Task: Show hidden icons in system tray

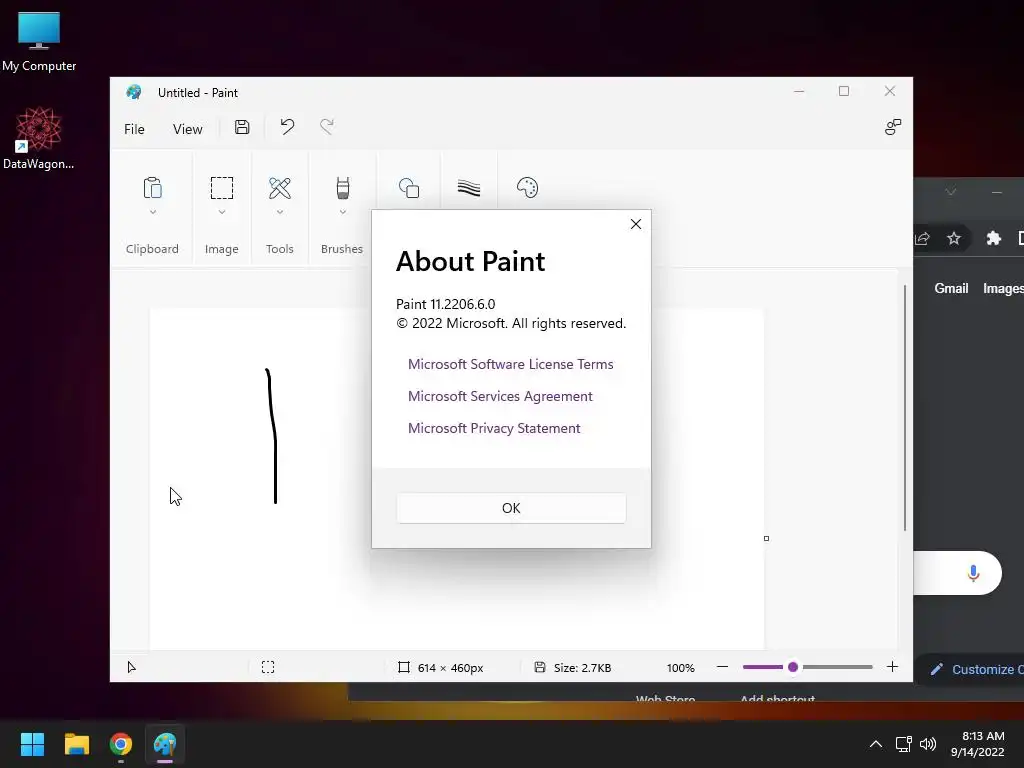Action: tap(876, 744)
